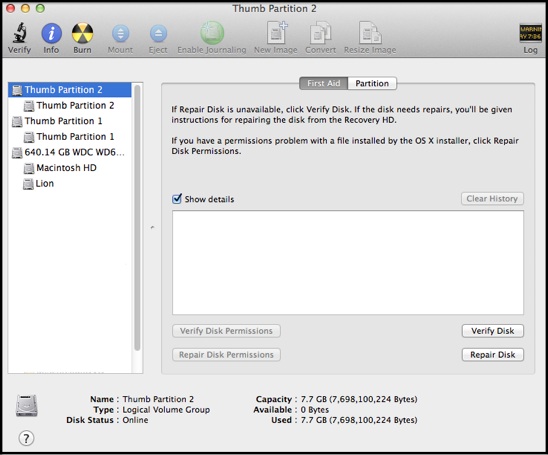Click the Mount toolbar icon

point(120,34)
